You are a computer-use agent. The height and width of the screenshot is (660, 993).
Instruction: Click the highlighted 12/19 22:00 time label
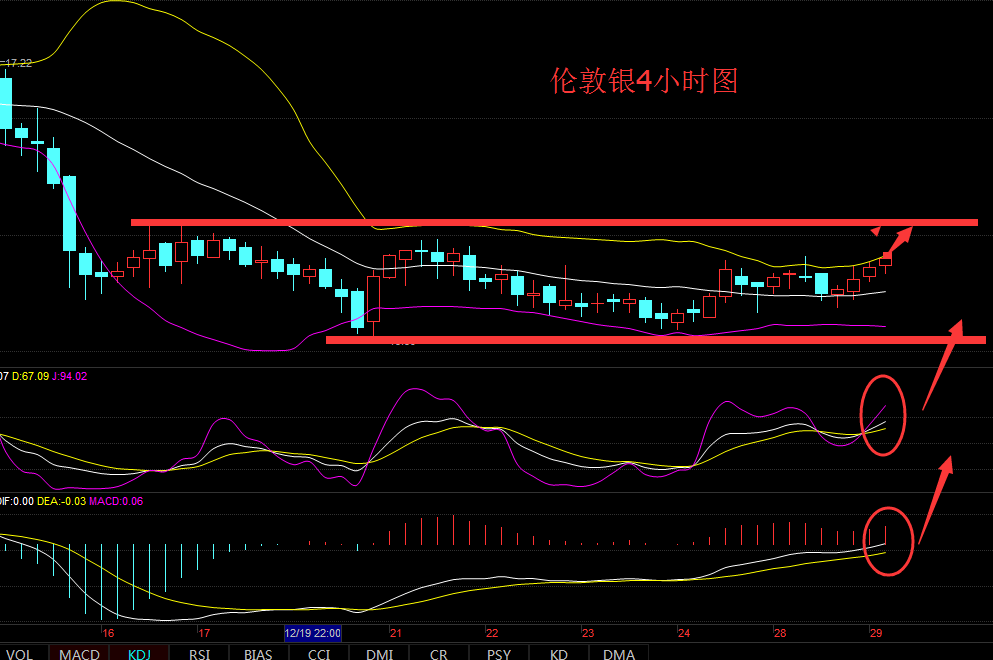coord(313,633)
